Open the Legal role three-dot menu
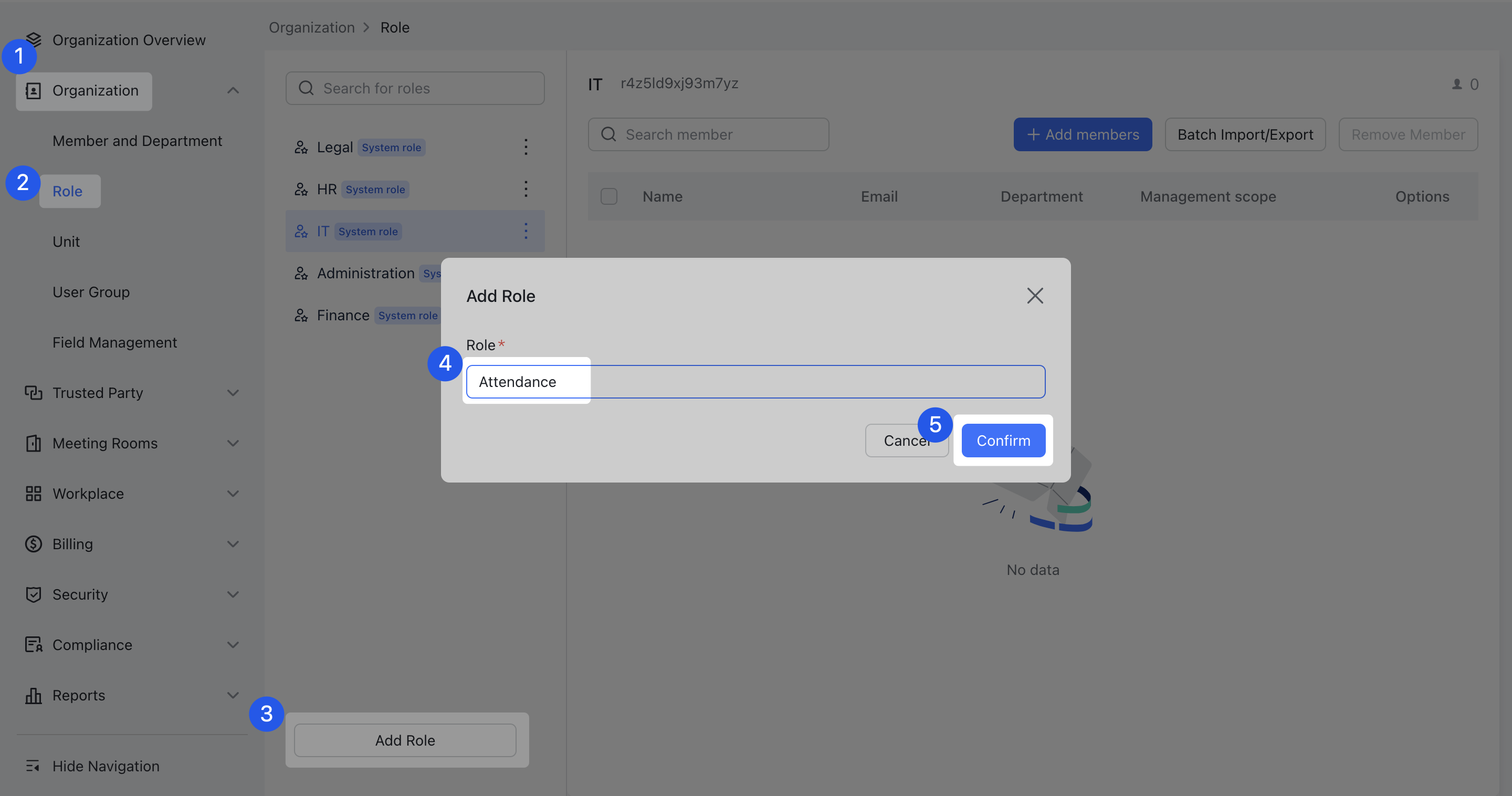Image resolution: width=1512 pixels, height=796 pixels. click(526, 146)
